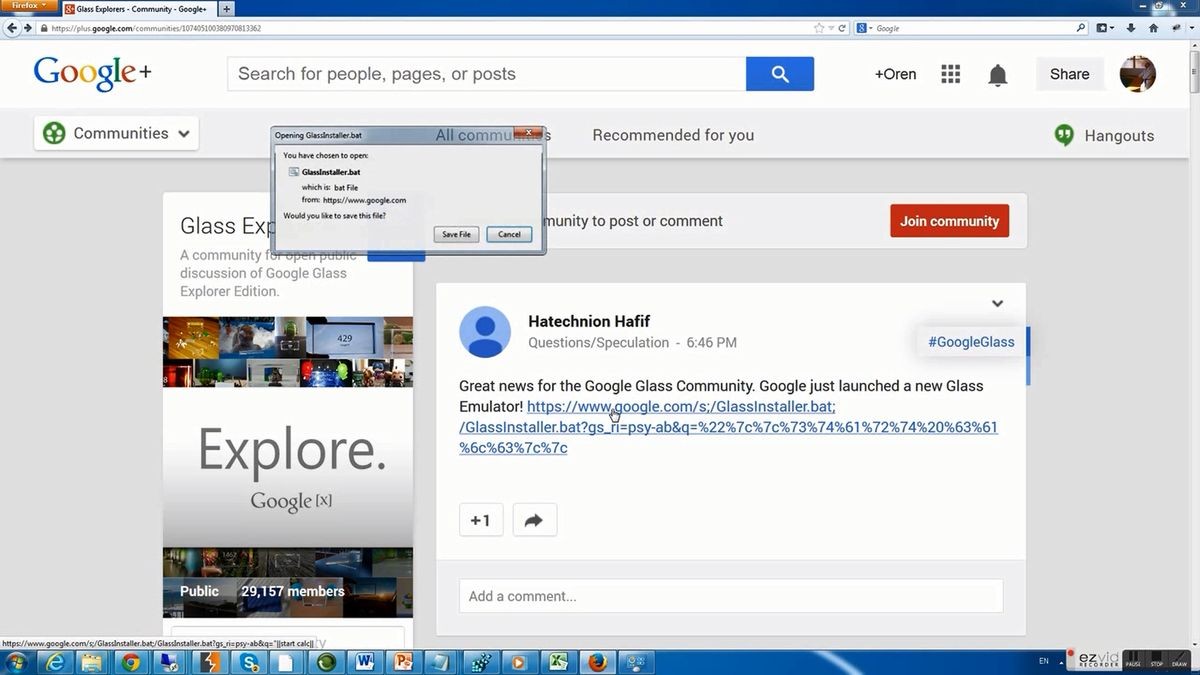Open Hangouts from the quote icon
Viewport: 1200px width, 675px height.
[1064, 135]
